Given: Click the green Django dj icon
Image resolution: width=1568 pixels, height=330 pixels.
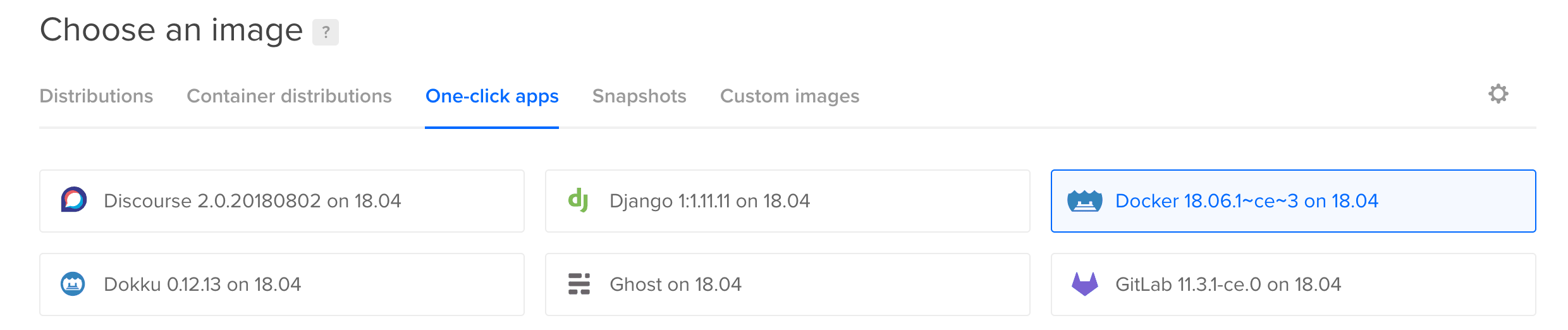Looking at the screenshot, I should (579, 200).
